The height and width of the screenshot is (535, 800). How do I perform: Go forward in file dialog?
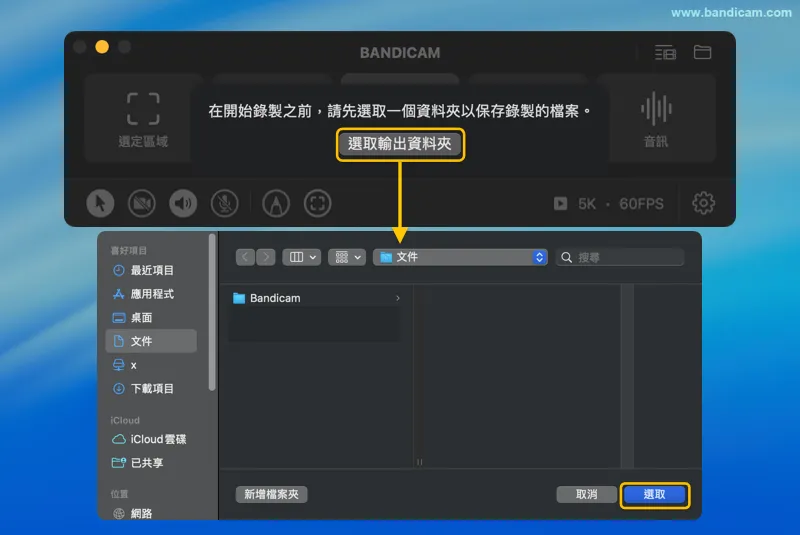tap(266, 257)
